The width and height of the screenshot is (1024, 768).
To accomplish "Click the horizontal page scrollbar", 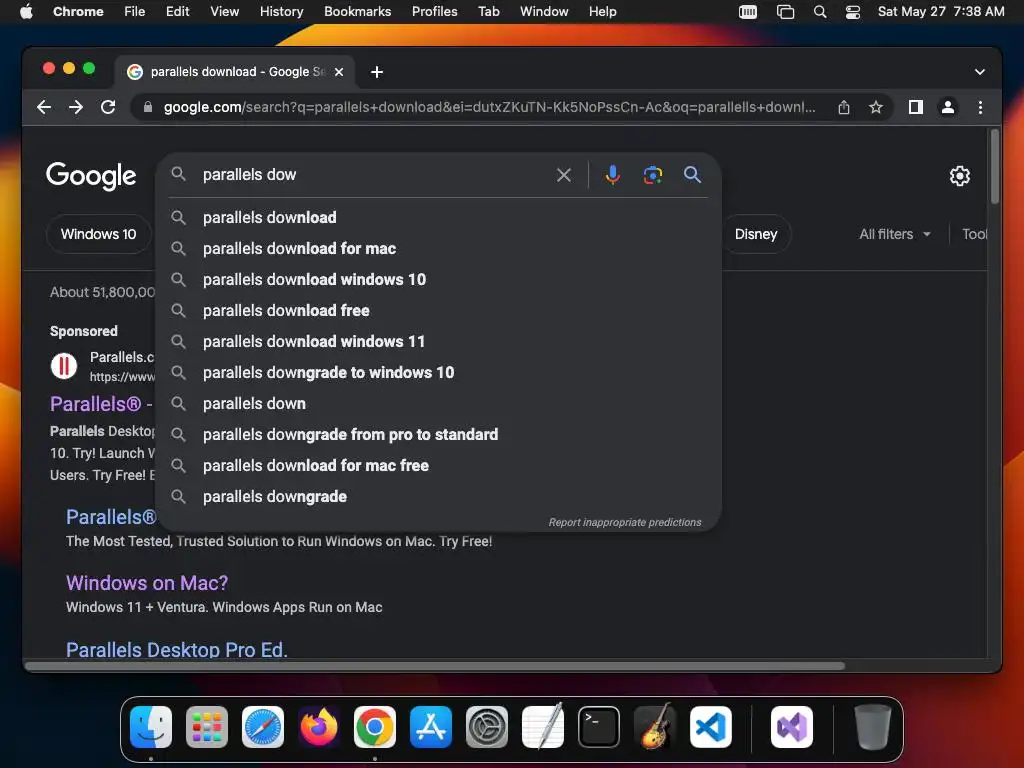I will tap(434, 666).
